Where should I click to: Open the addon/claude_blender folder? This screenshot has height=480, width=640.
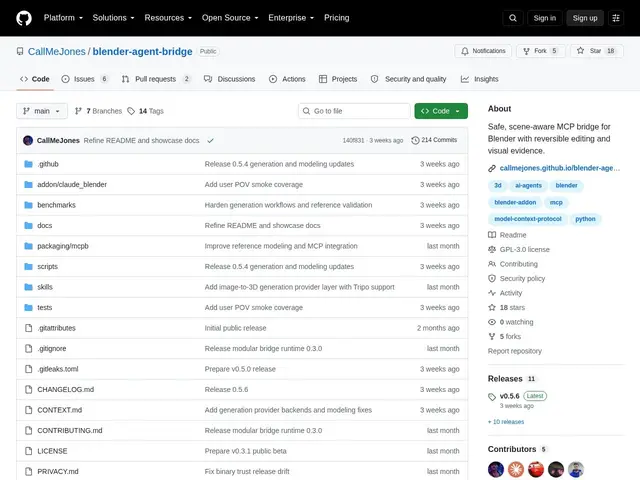pos(72,184)
